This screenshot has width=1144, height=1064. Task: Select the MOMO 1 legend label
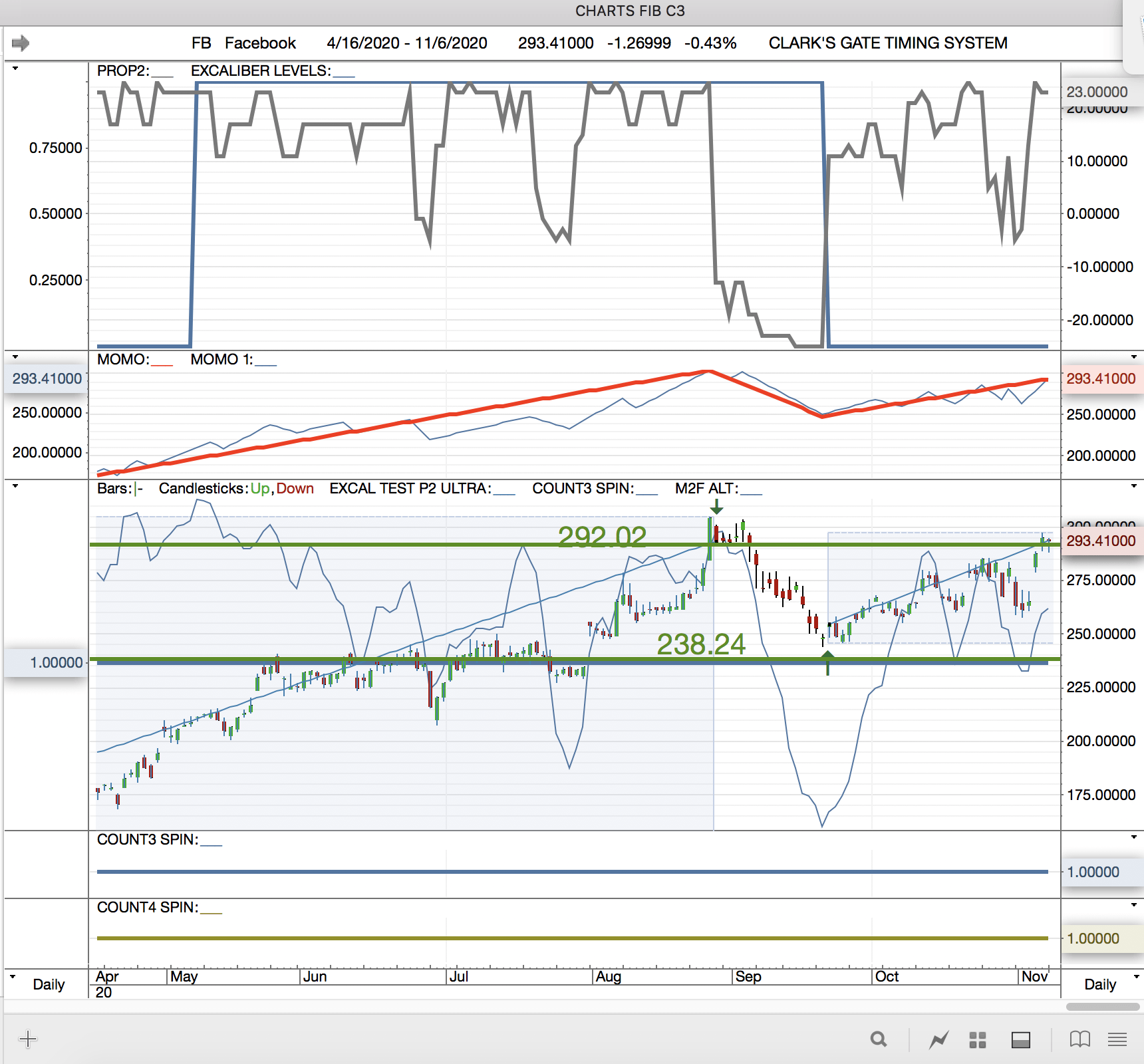[222, 359]
